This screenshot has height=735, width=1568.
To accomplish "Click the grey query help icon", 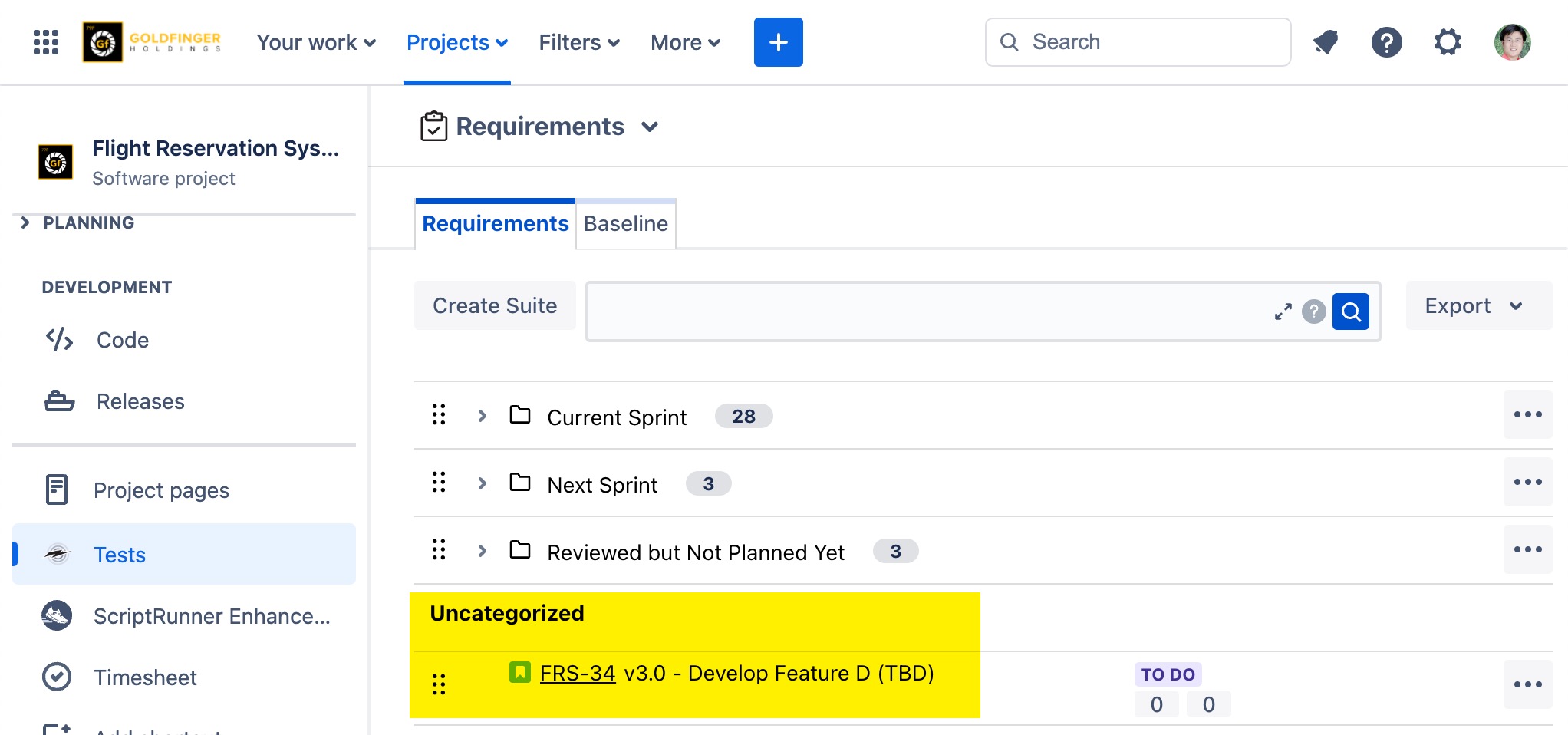I will click(1313, 311).
